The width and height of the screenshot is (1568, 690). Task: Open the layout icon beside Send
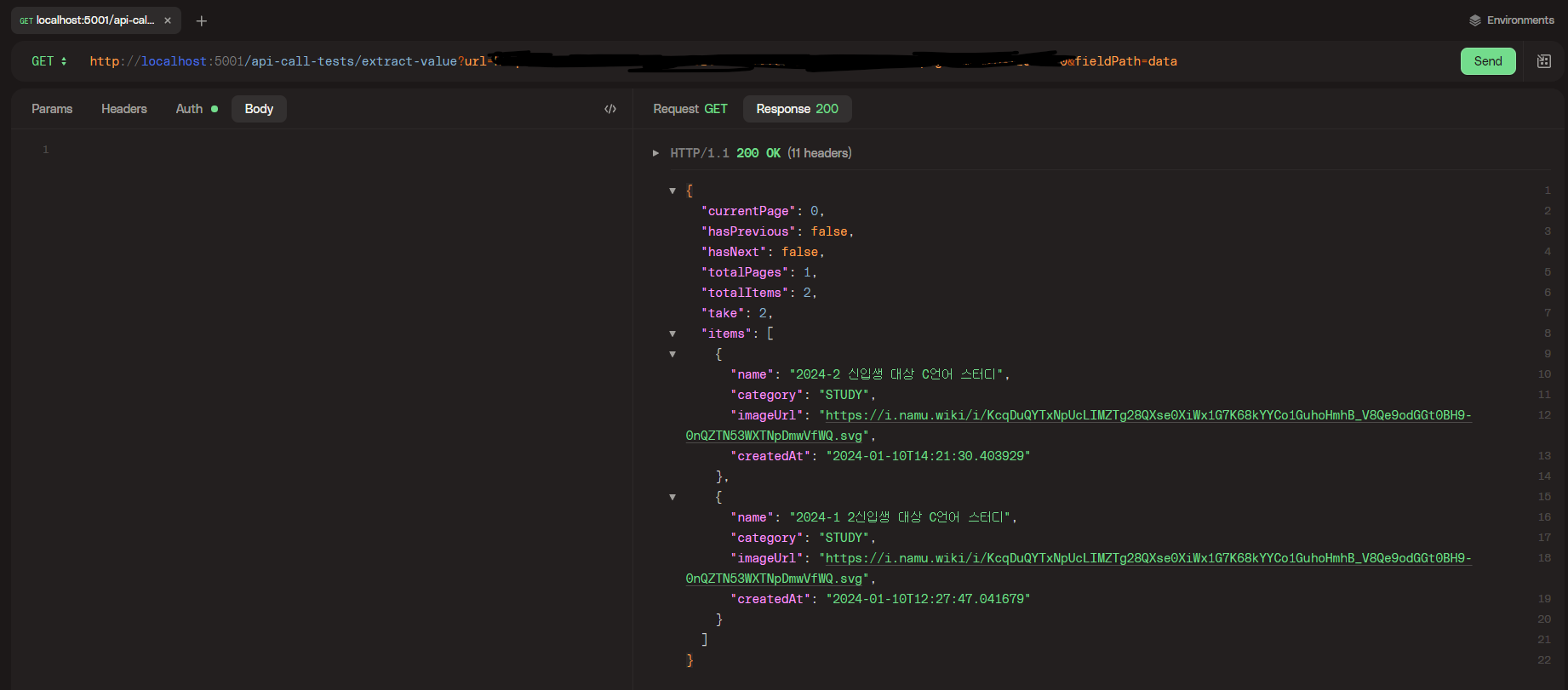1544,61
